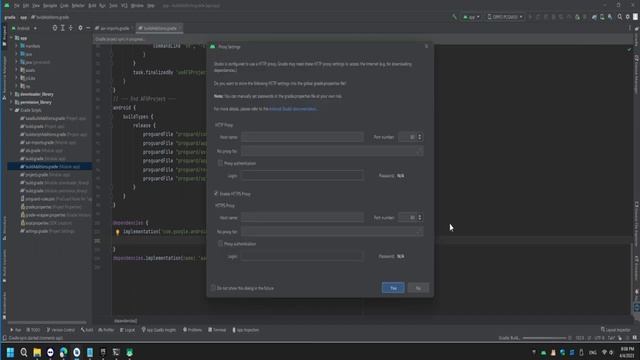Click the Make Project hammer icon
Screen dimensions: 640x360
[454, 17]
